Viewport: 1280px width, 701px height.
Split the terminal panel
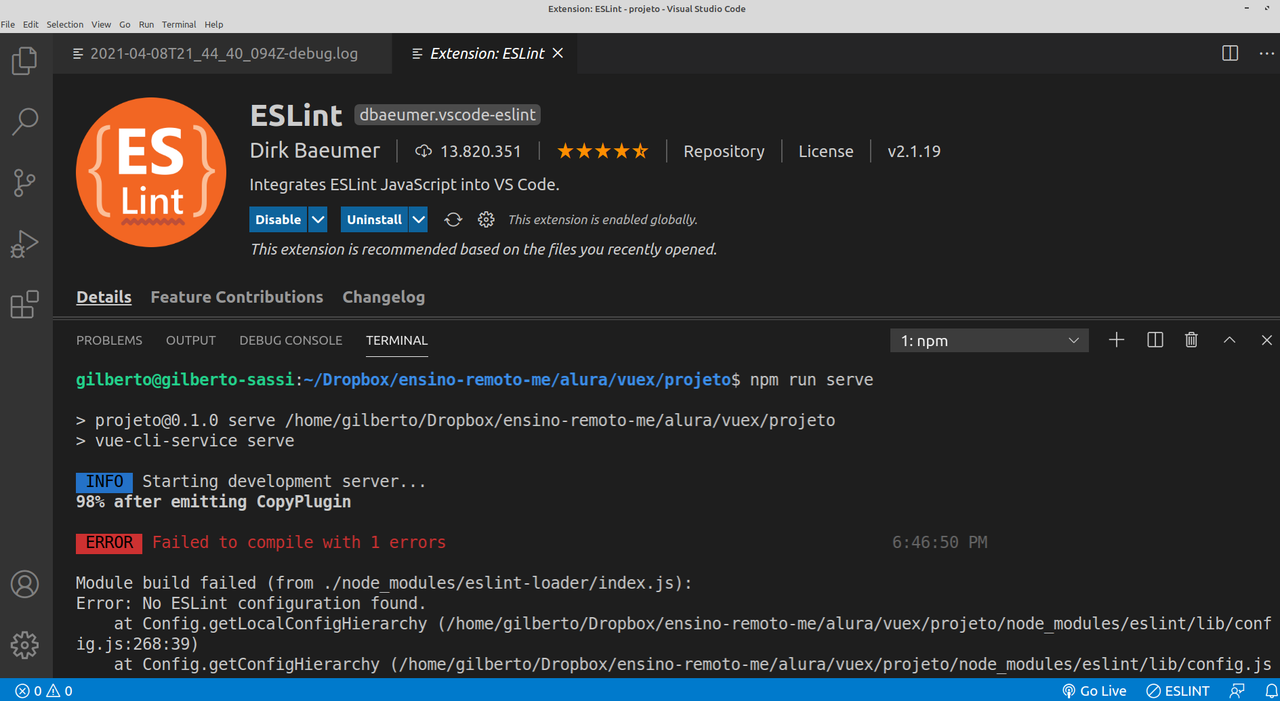tap(1155, 340)
